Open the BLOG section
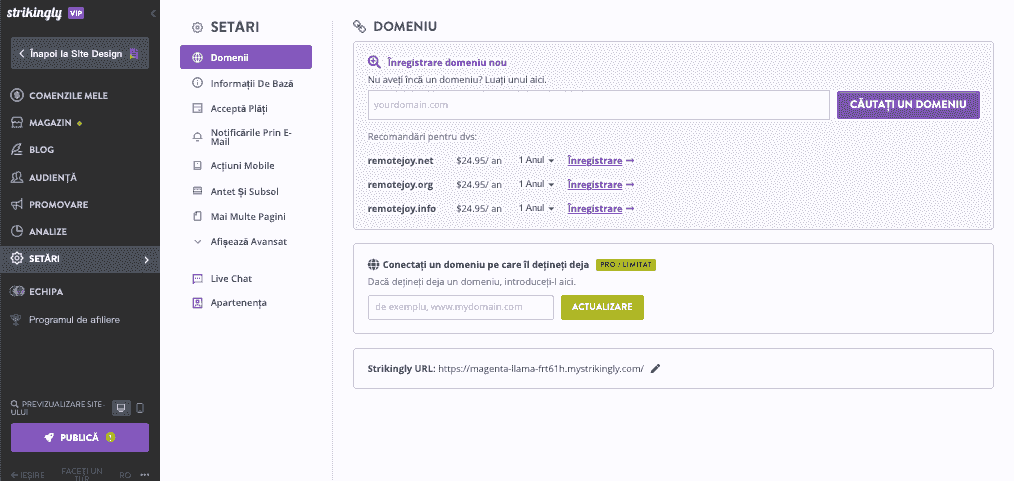The width and height of the screenshot is (1014, 481). [41, 149]
